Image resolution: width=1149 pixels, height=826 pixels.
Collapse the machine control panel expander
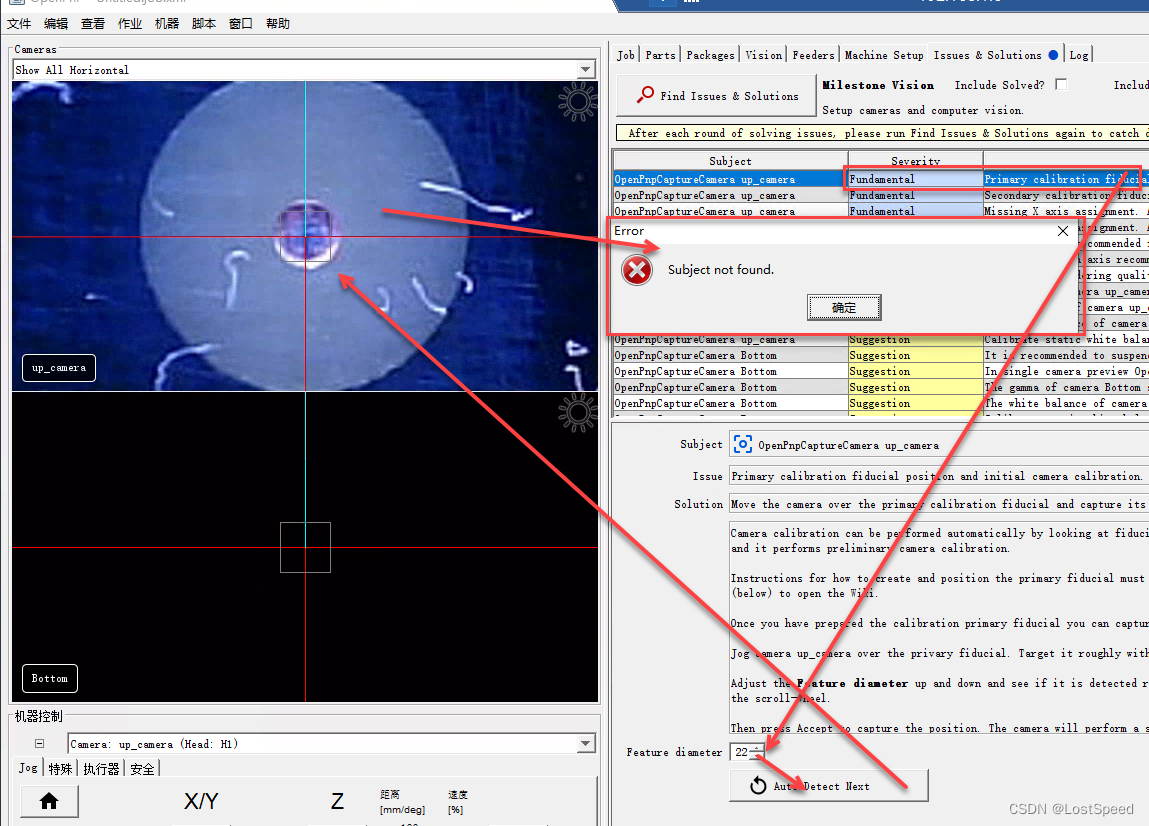pos(40,743)
